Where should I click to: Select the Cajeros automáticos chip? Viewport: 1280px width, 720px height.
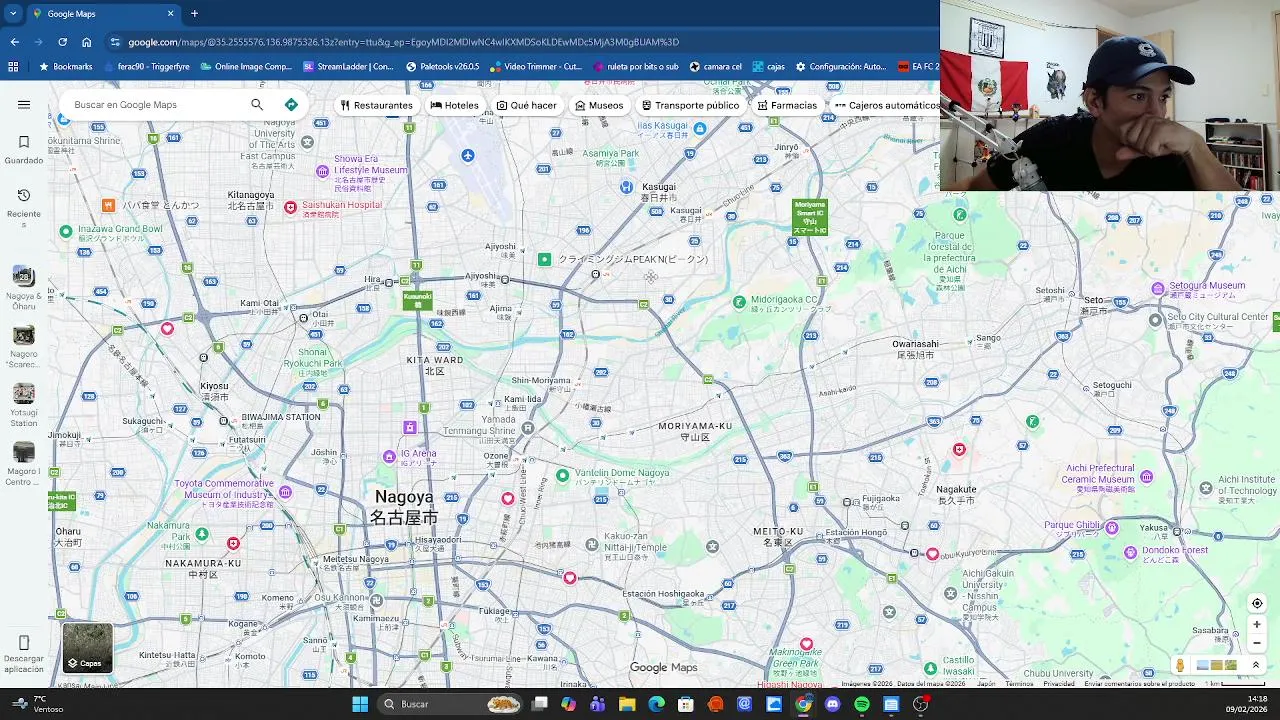[885, 105]
